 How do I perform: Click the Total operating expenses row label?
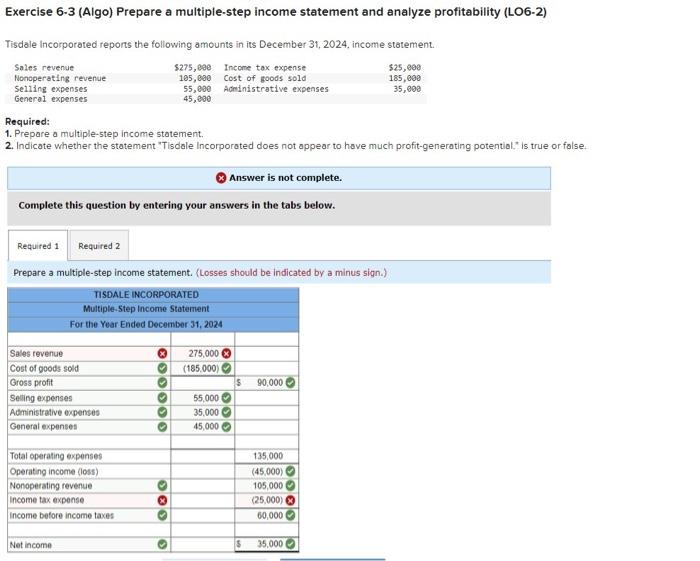click(56, 456)
